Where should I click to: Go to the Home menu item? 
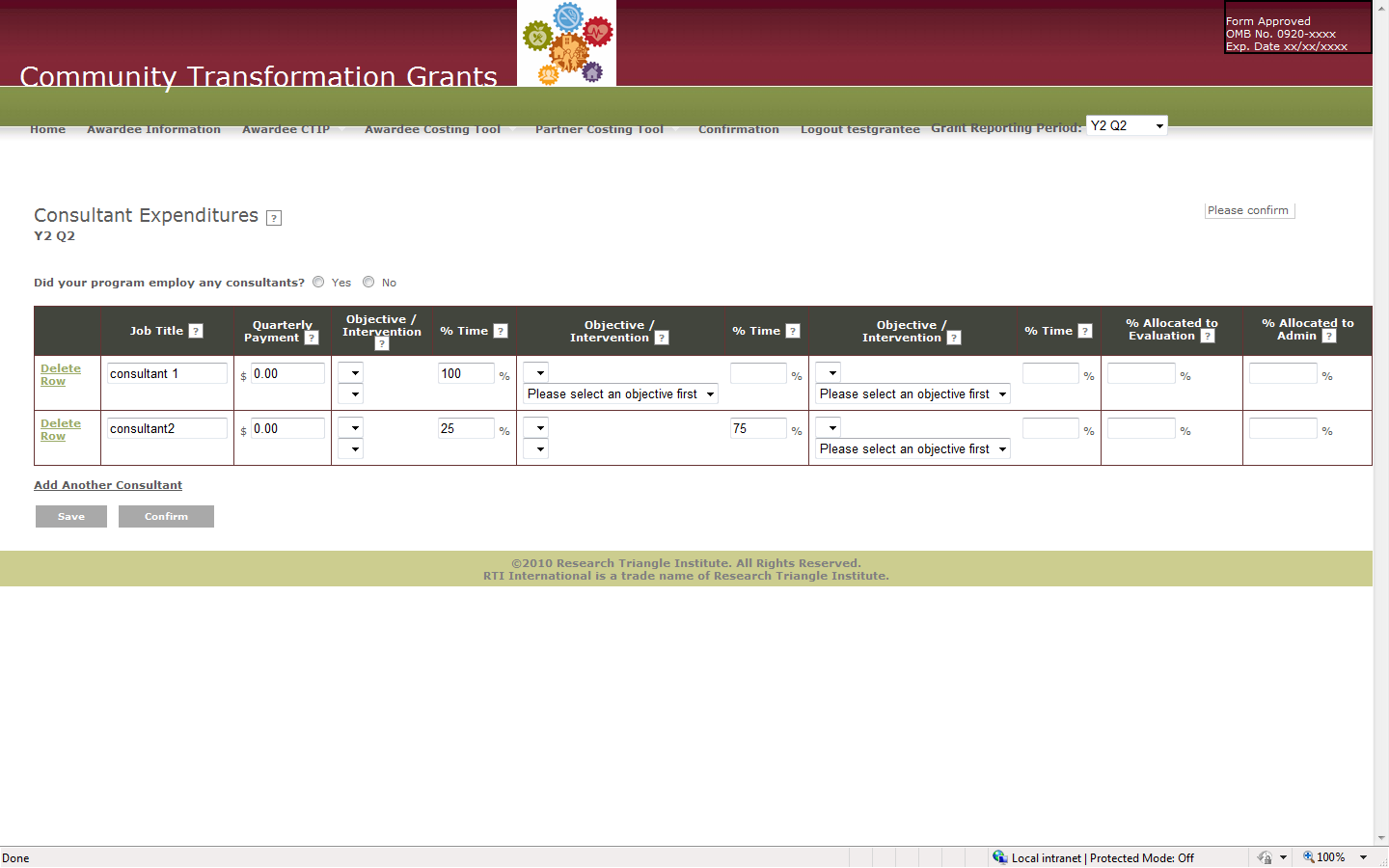point(48,129)
